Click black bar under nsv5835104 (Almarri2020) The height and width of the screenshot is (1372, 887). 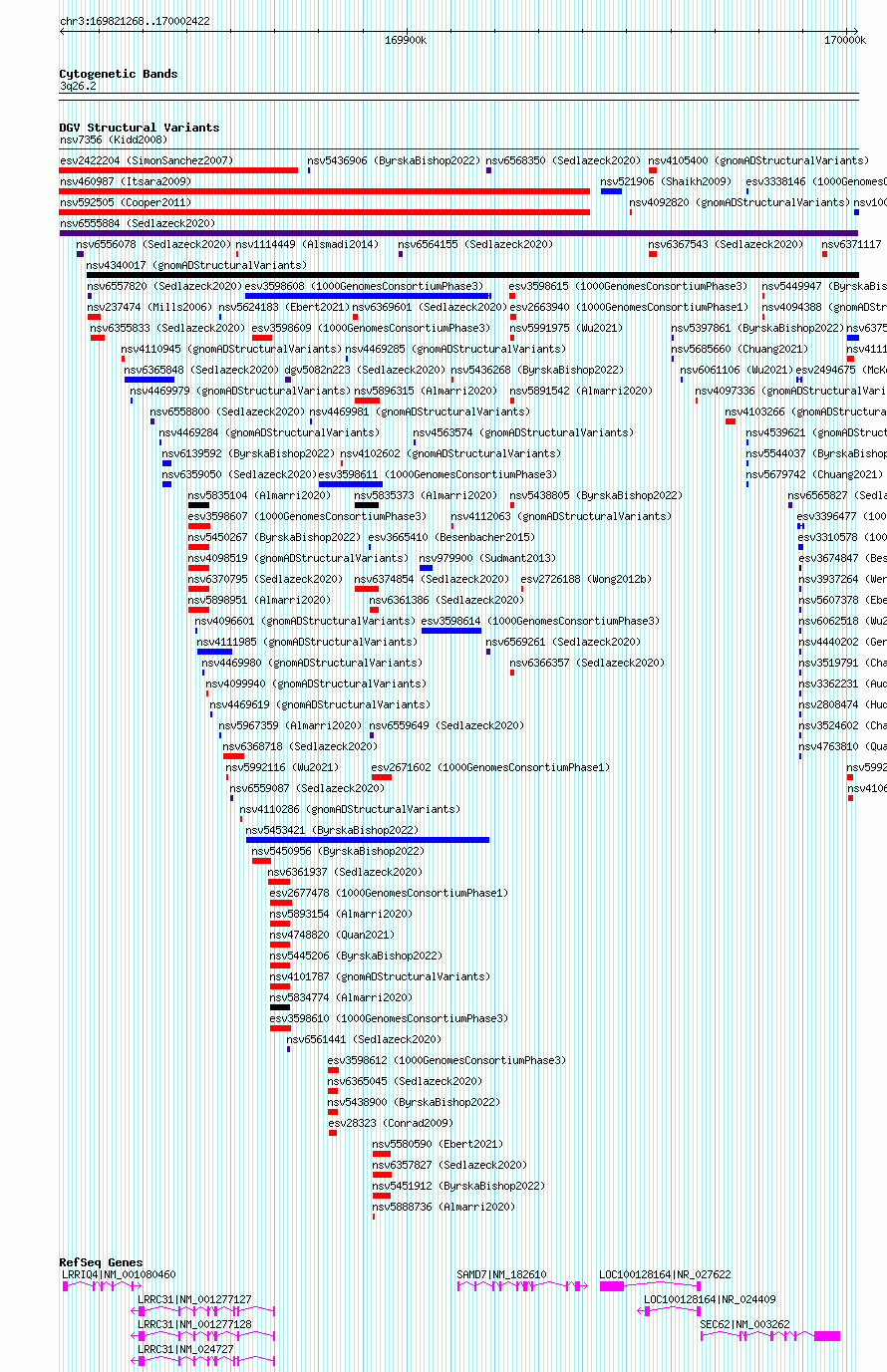198,505
